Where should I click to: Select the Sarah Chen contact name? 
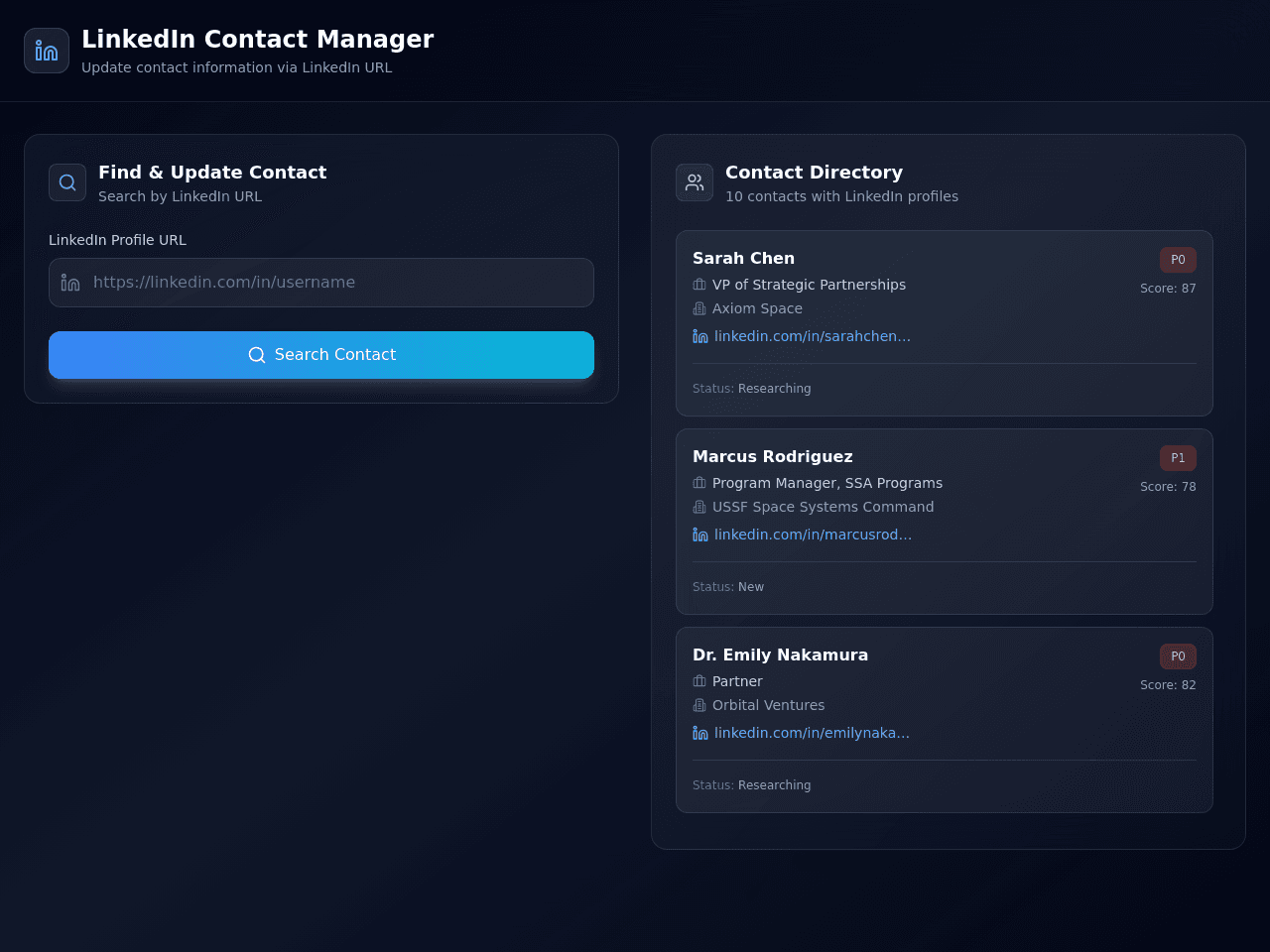point(743,258)
